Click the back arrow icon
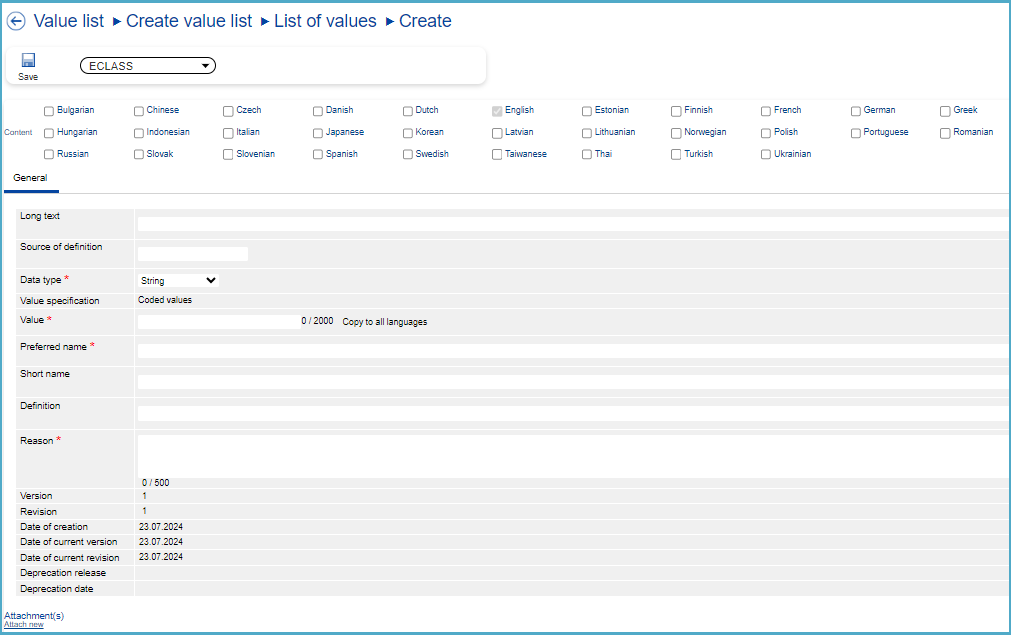The height and width of the screenshot is (635, 1011). (x=16, y=21)
